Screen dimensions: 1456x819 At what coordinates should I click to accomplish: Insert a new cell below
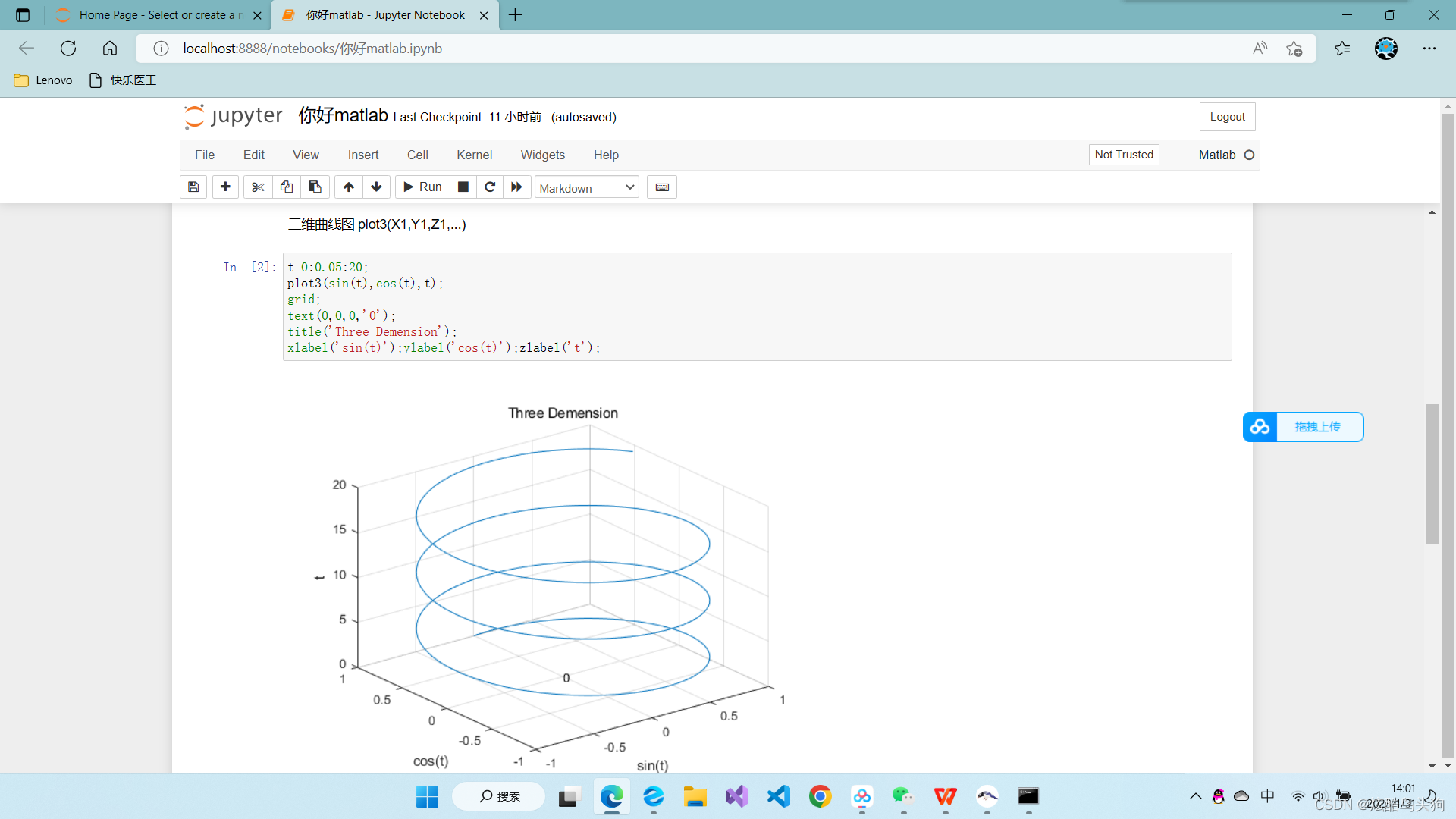click(225, 187)
